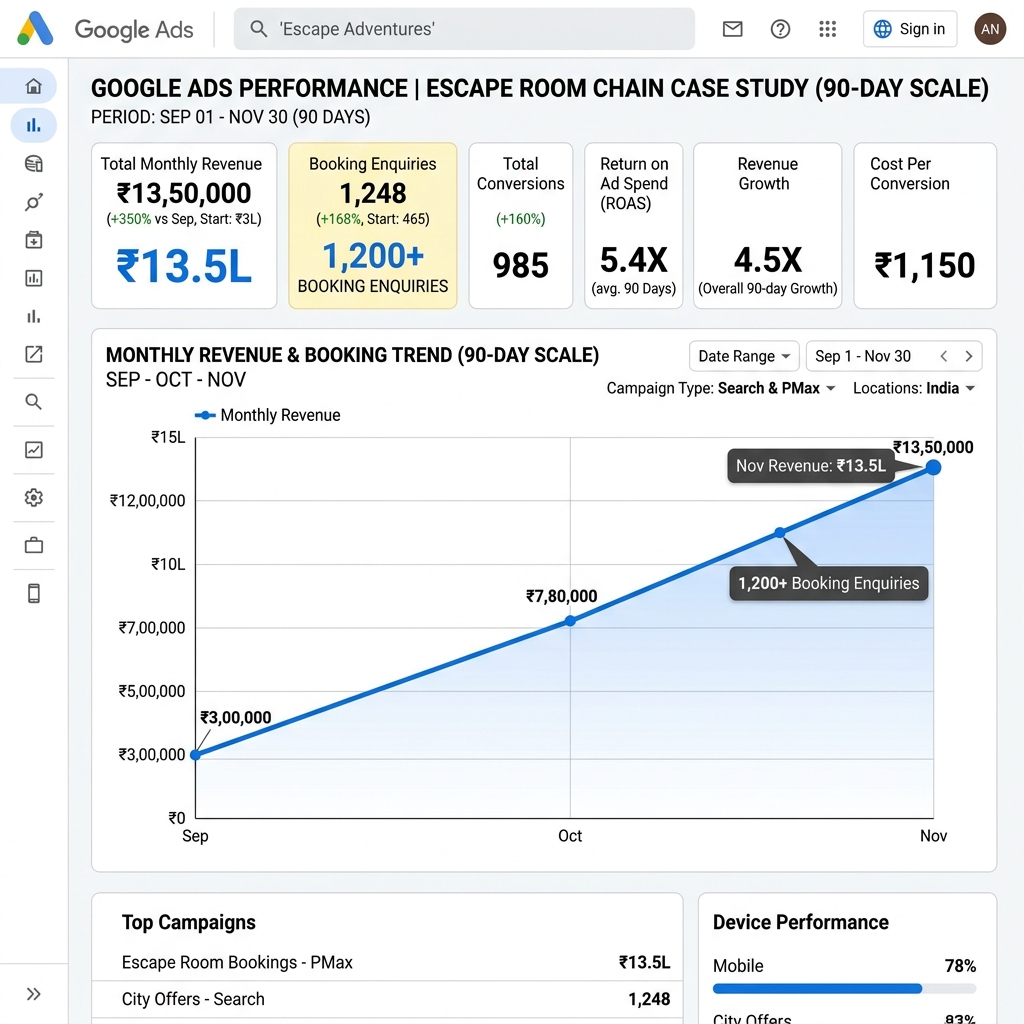Click the Mobile device progress bar
The height and width of the screenshot is (1024, 1024).
(844, 989)
